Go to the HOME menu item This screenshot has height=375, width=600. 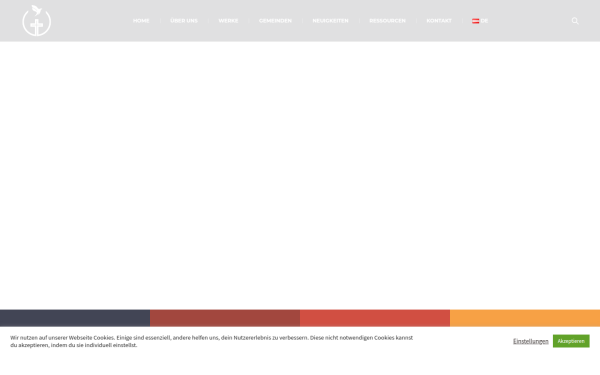pyautogui.click(x=141, y=21)
